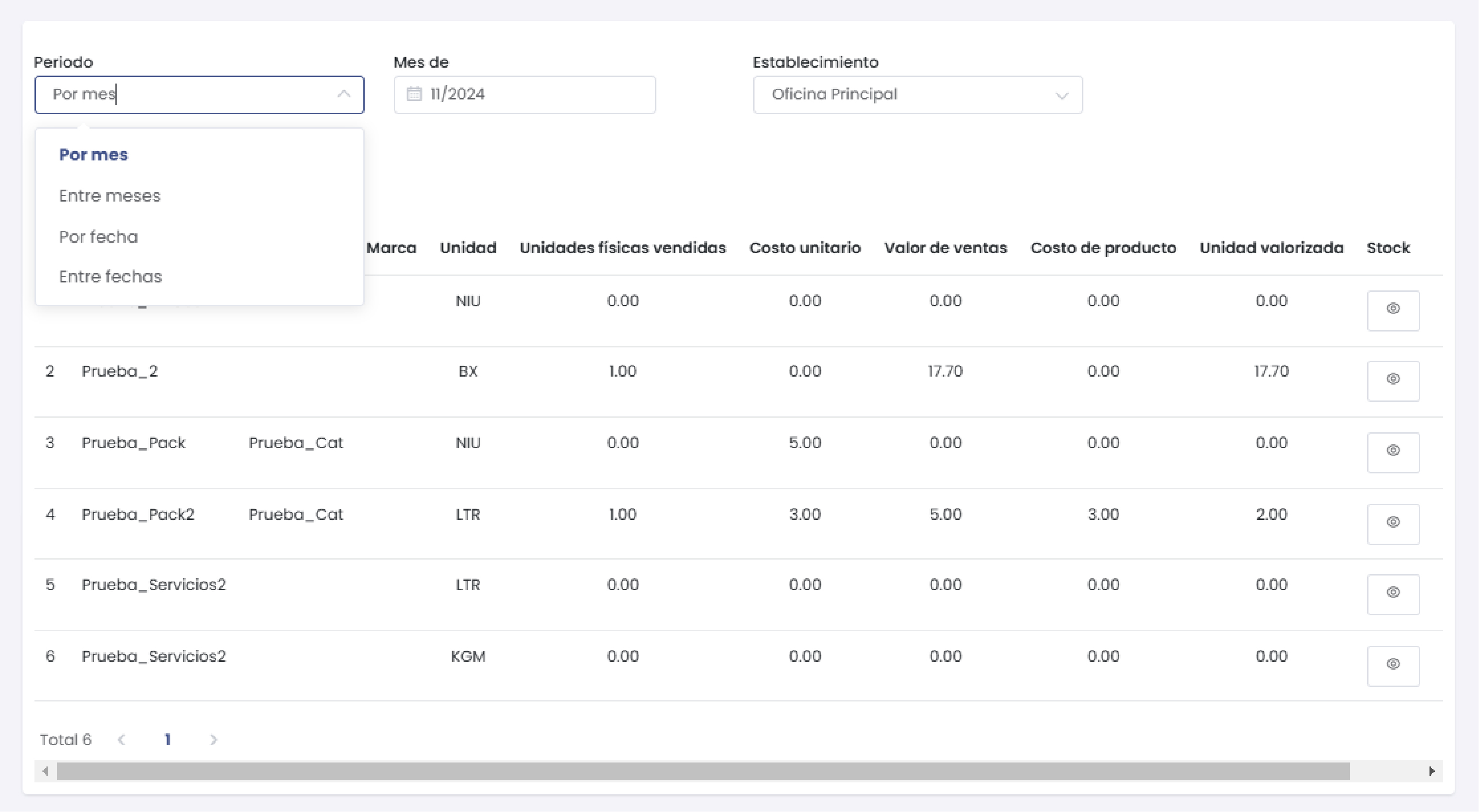
Task: Click right arrow of horizontal scrollbar
Action: pos(1431,771)
